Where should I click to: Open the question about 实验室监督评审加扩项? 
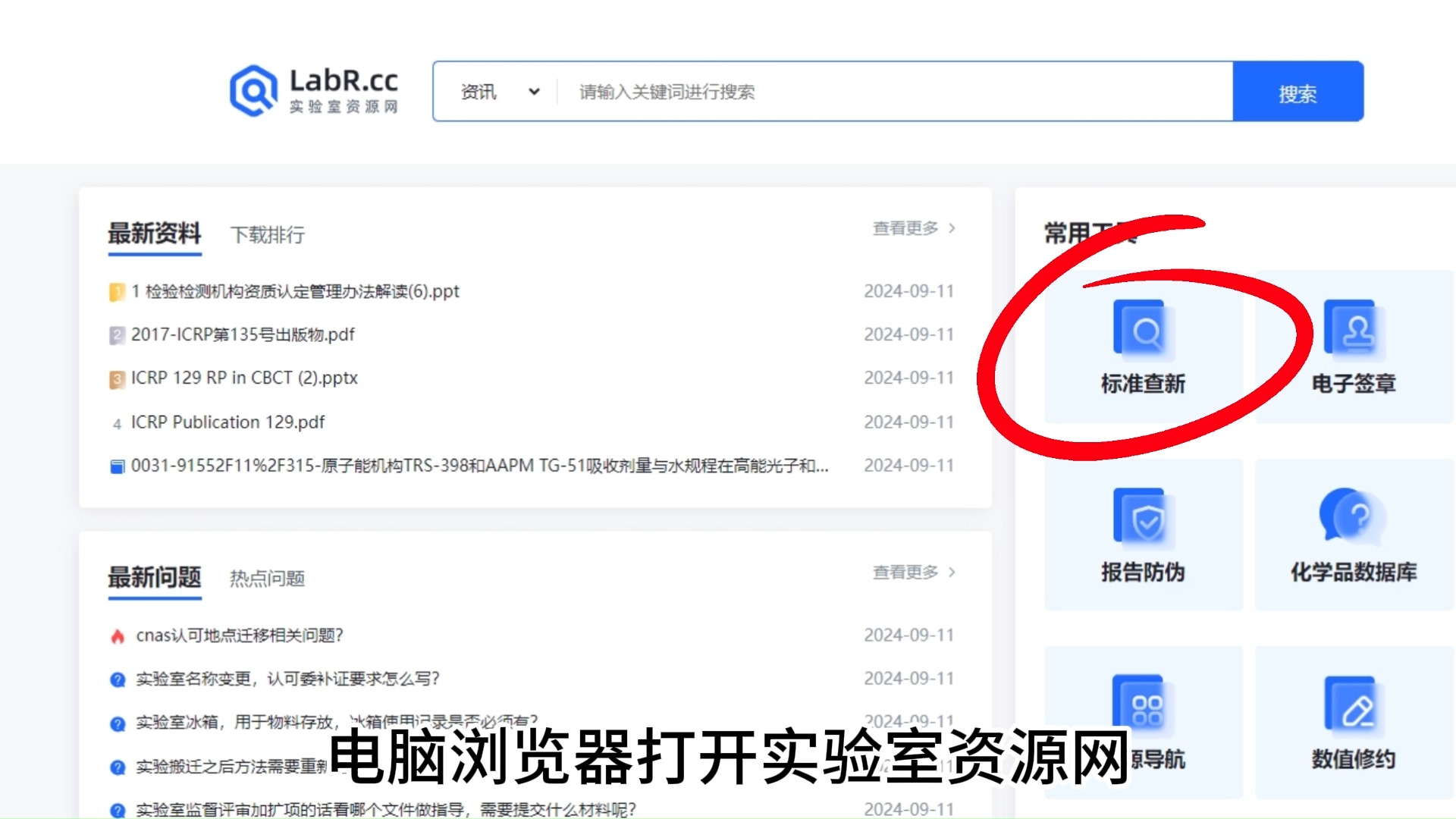coord(386,810)
